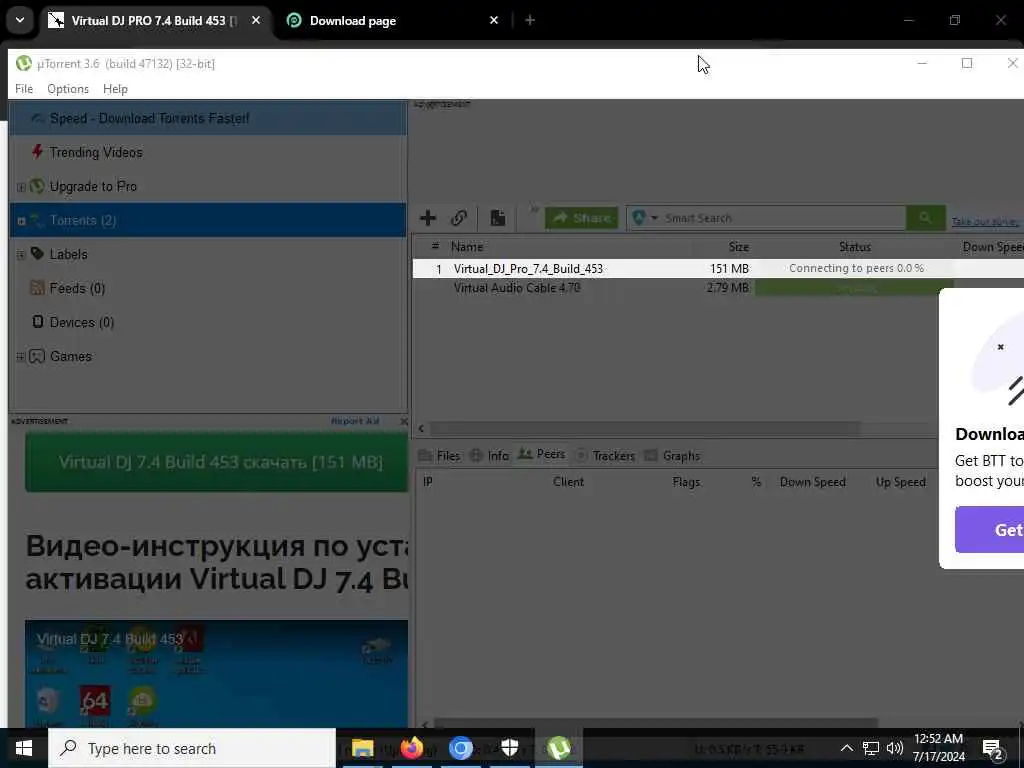Switch to the Peers tab

coord(541,454)
